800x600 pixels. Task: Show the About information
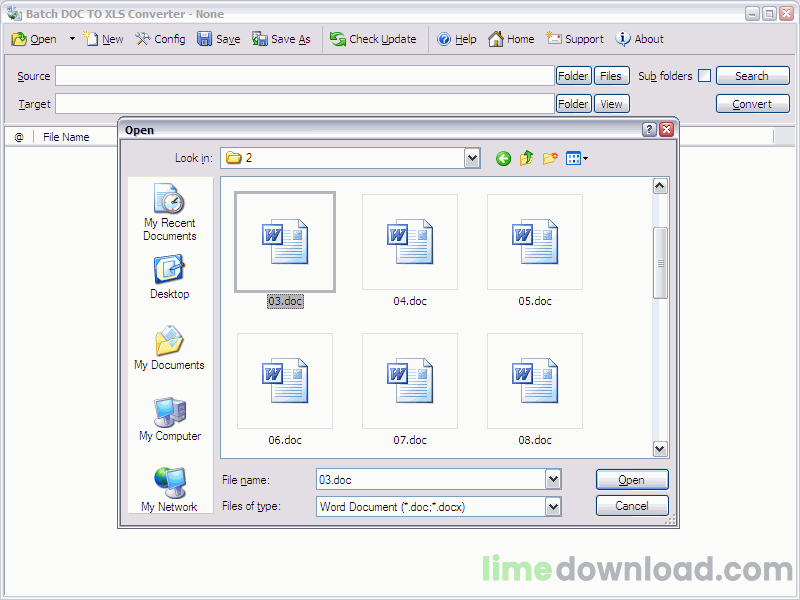click(x=640, y=39)
